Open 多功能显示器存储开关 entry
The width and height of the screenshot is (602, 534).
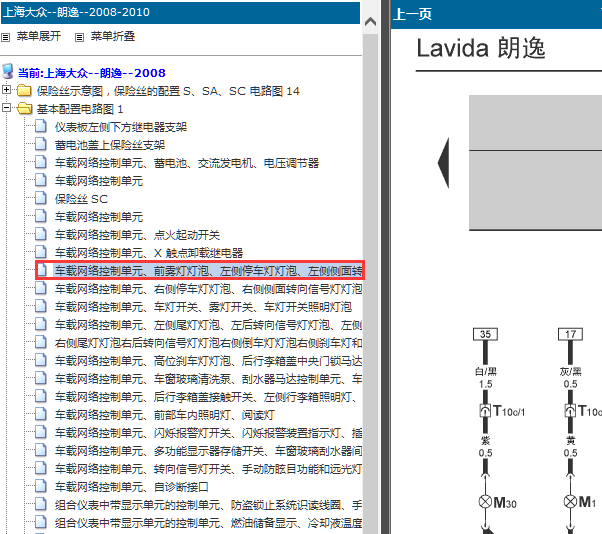pos(208,451)
